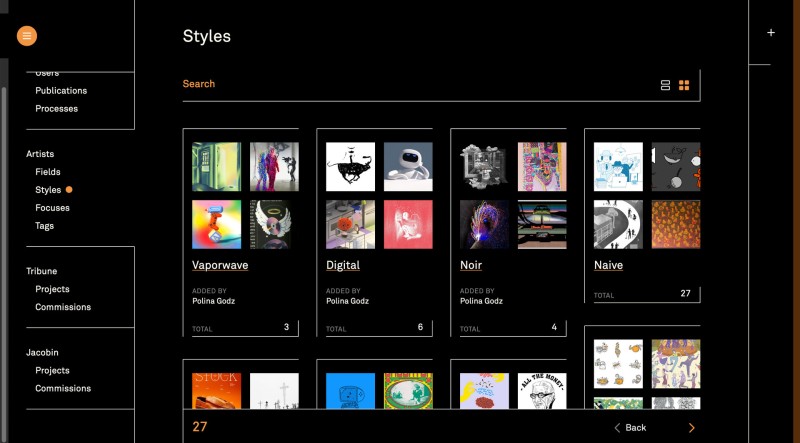Click the angel wings thumbnail in Vaporwave
The image size is (800, 443).
coord(274,224)
